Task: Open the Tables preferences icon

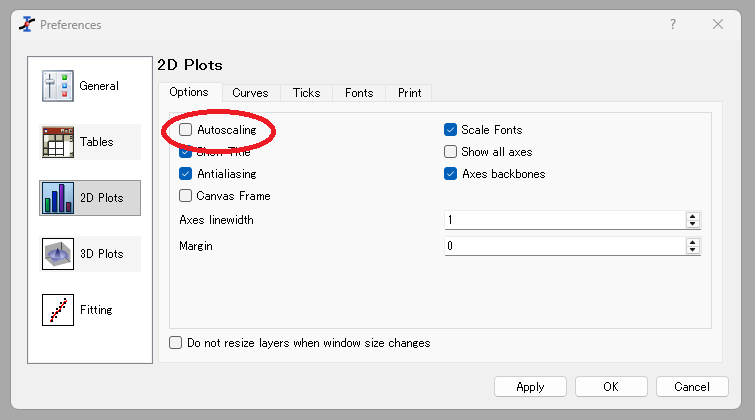Action: 59,142
